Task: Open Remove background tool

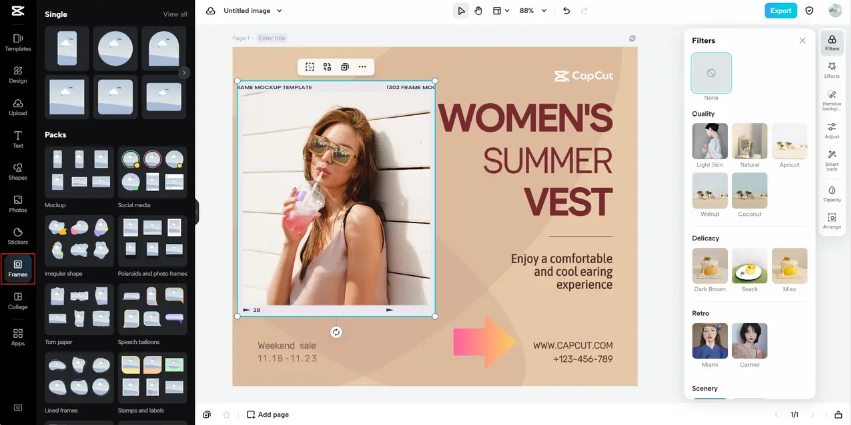Action: point(832,100)
